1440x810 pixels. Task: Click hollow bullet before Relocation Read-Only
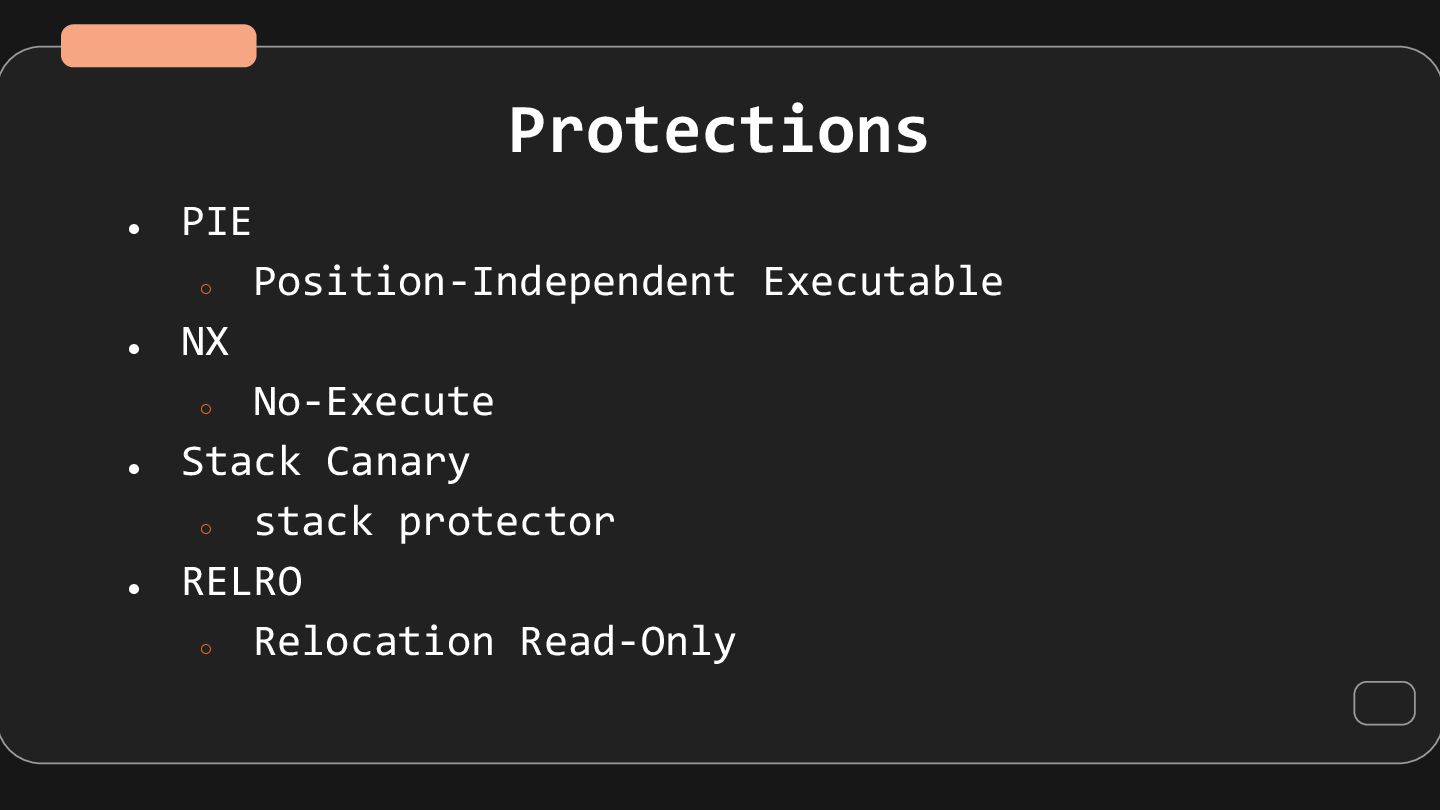coord(206,649)
